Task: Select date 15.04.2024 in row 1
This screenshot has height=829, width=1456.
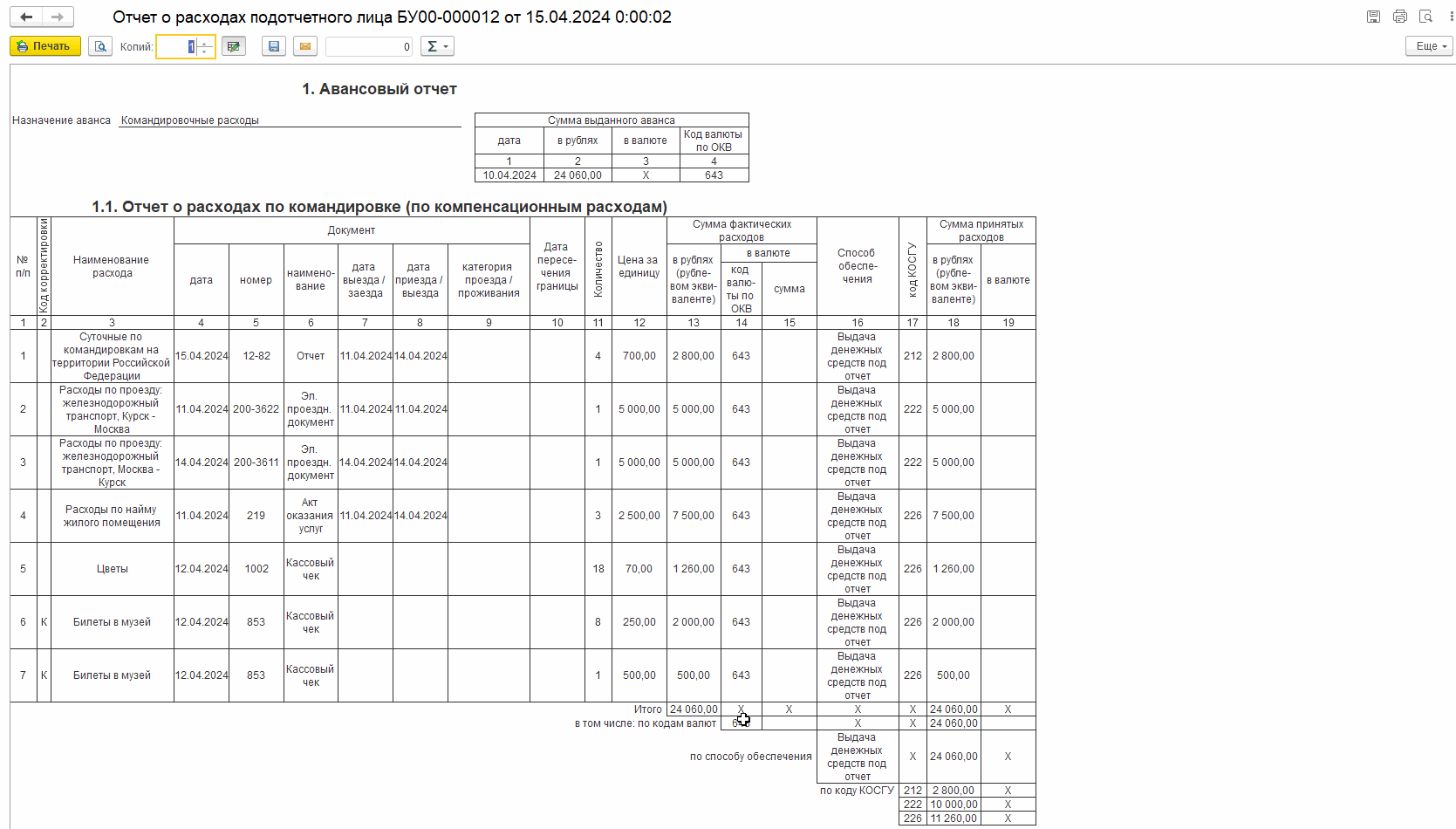Action: tap(202, 356)
